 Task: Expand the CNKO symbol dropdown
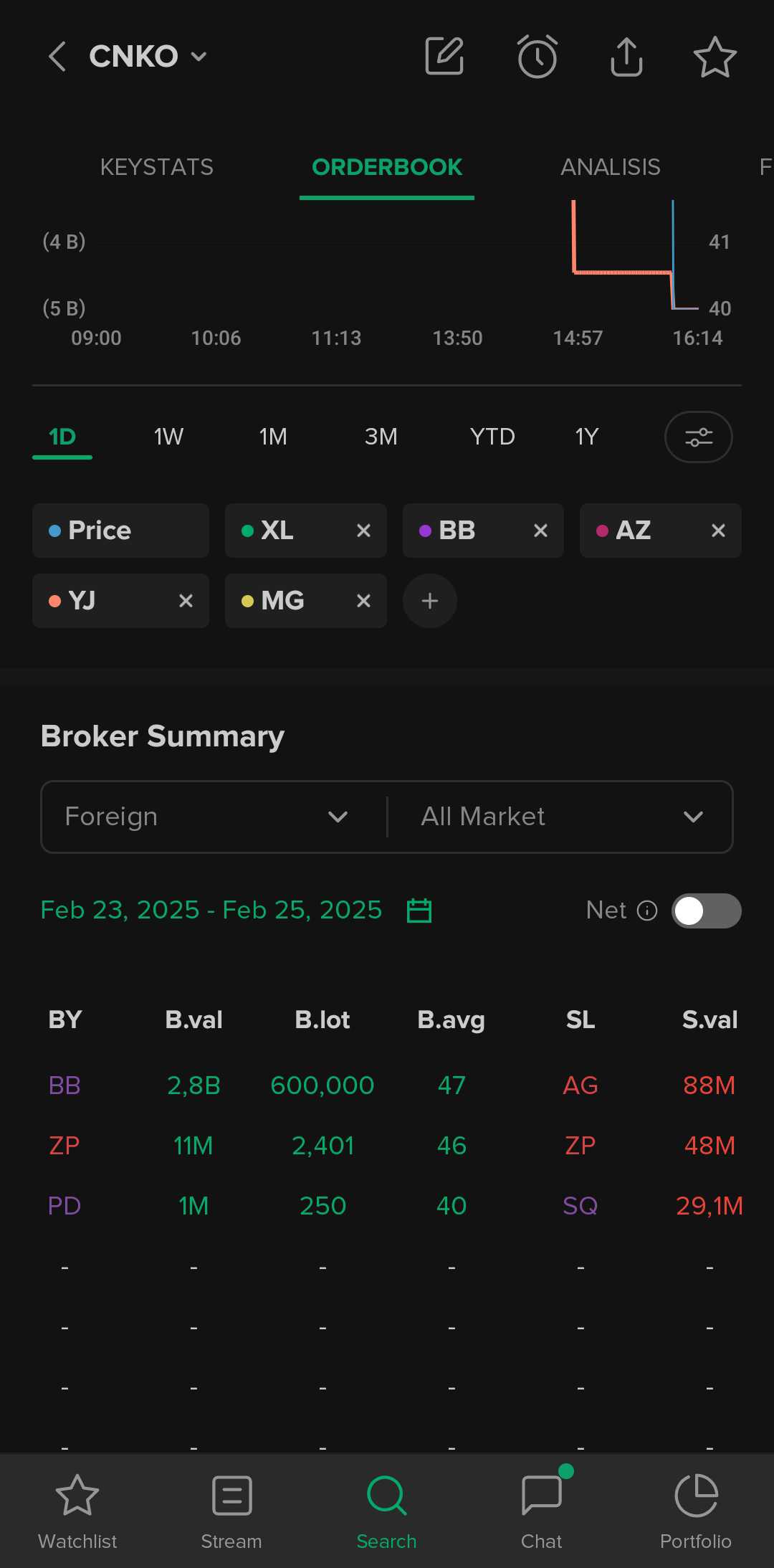coord(199,57)
